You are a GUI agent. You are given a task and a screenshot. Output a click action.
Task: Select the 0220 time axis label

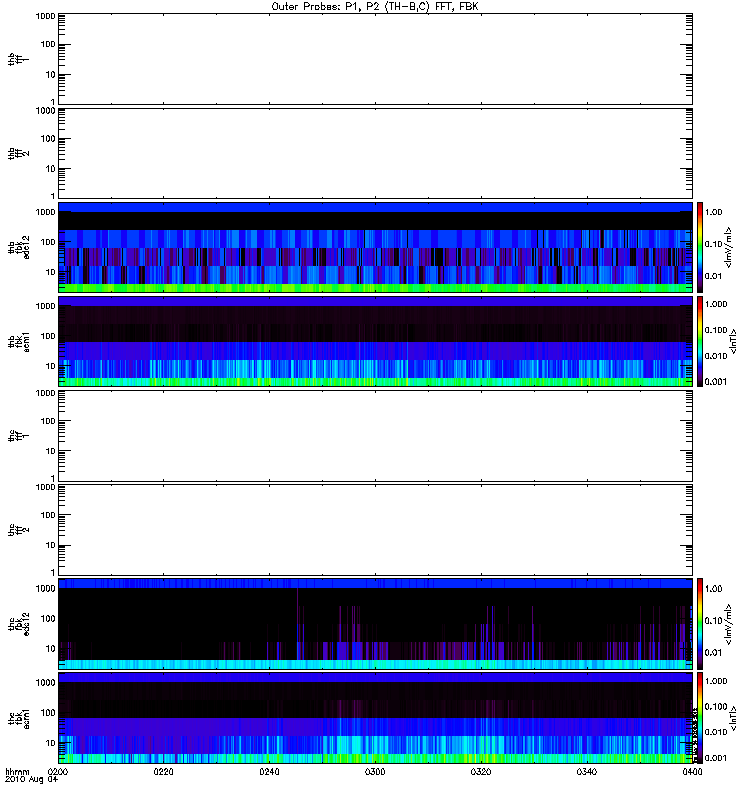pos(164,771)
